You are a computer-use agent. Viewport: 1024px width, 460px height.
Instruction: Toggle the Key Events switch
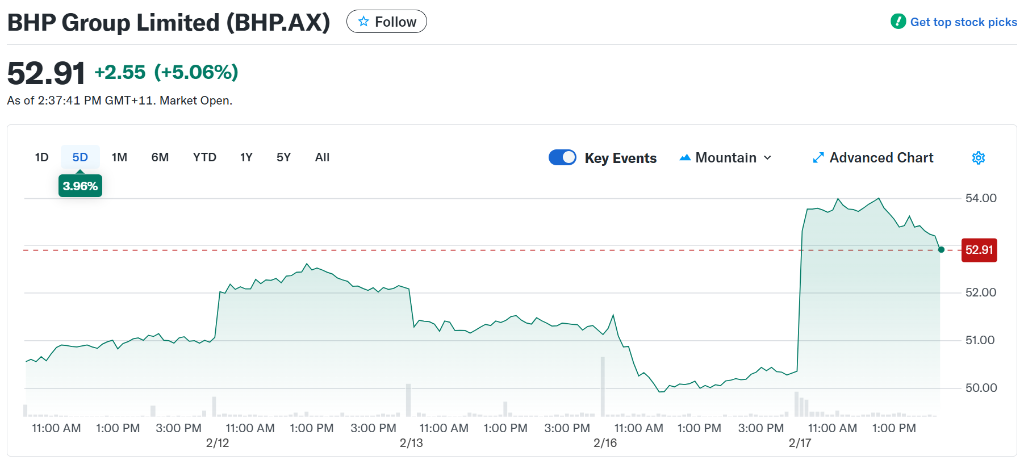[563, 158]
